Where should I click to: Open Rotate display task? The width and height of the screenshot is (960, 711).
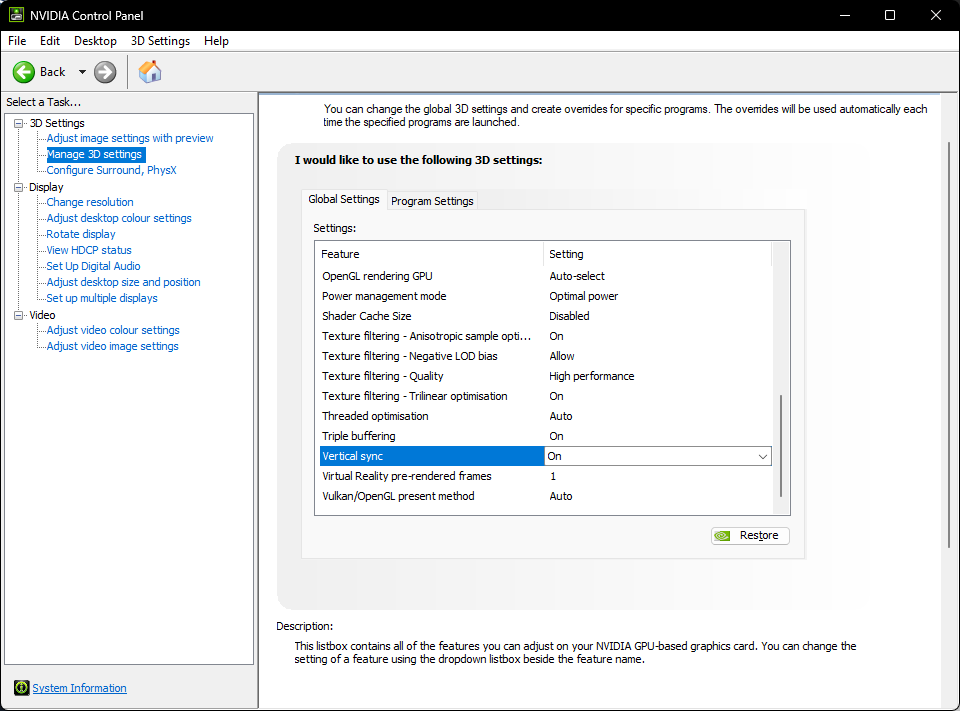point(81,234)
